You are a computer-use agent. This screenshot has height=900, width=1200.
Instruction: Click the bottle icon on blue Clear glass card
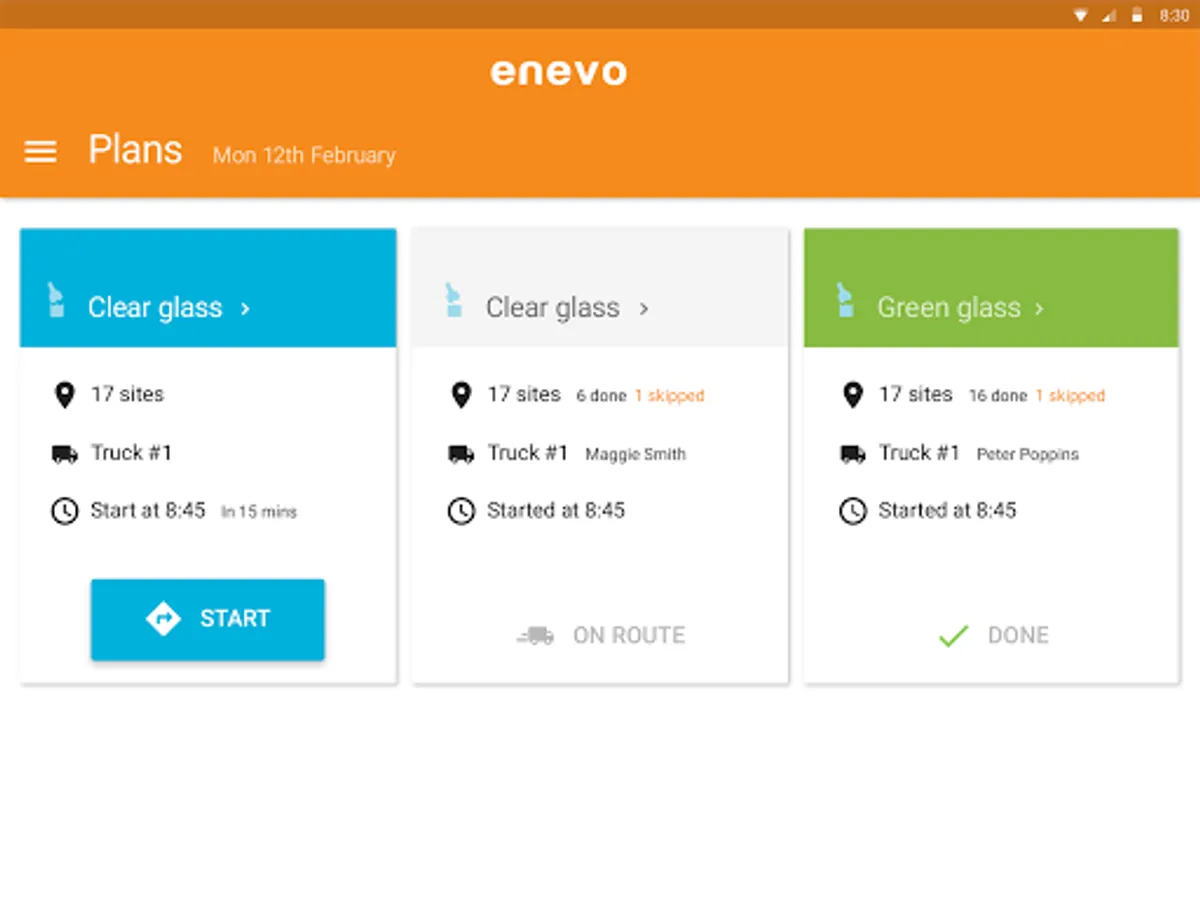[55, 300]
